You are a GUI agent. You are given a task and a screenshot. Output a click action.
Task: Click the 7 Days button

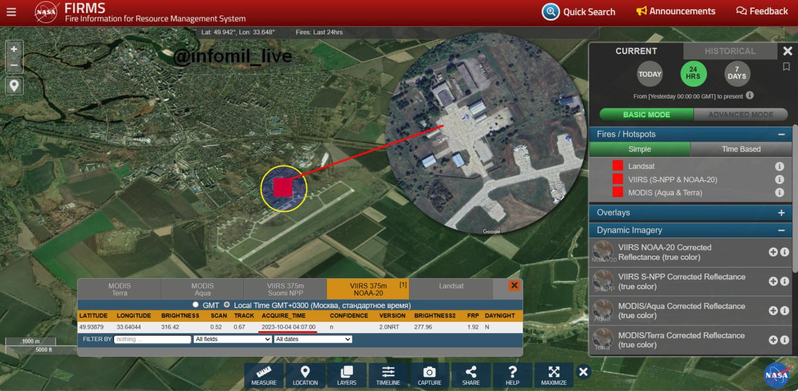(737, 74)
